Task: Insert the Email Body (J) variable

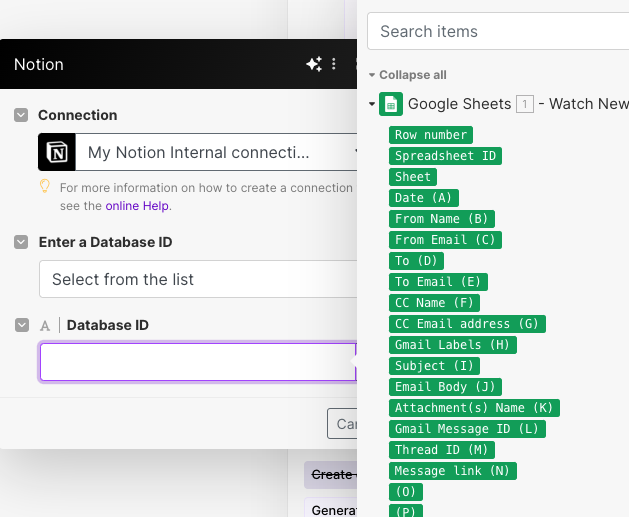Action: tap(445, 387)
